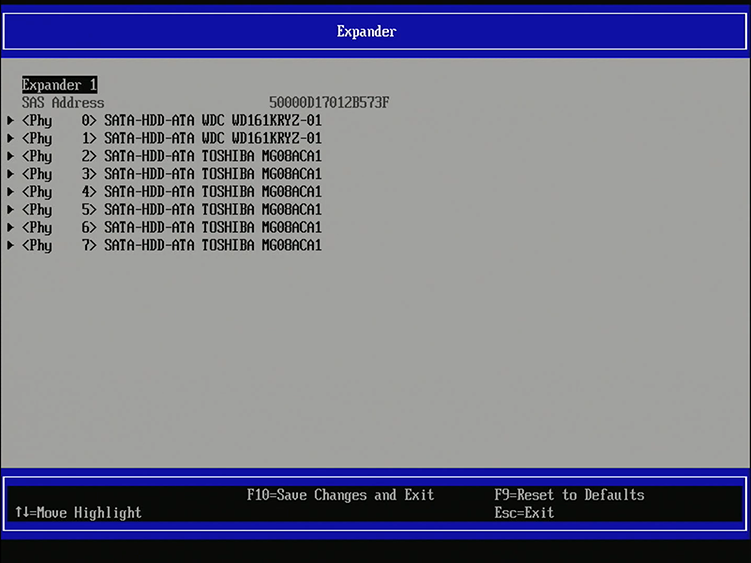751x563 pixels.
Task: Expand the Phy 0 arrow
Action: click(x=10, y=120)
